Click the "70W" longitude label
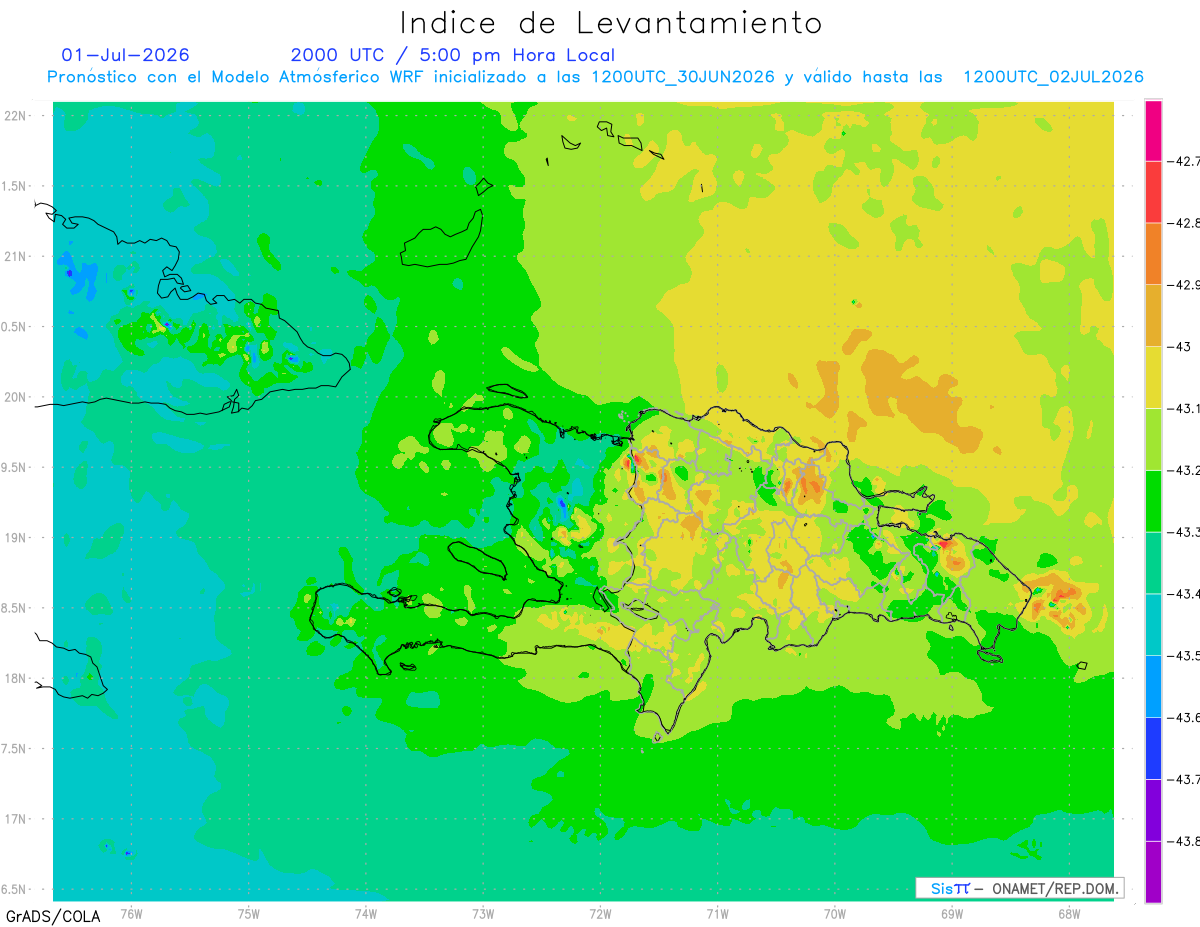1200x927 pixels. 835,913
